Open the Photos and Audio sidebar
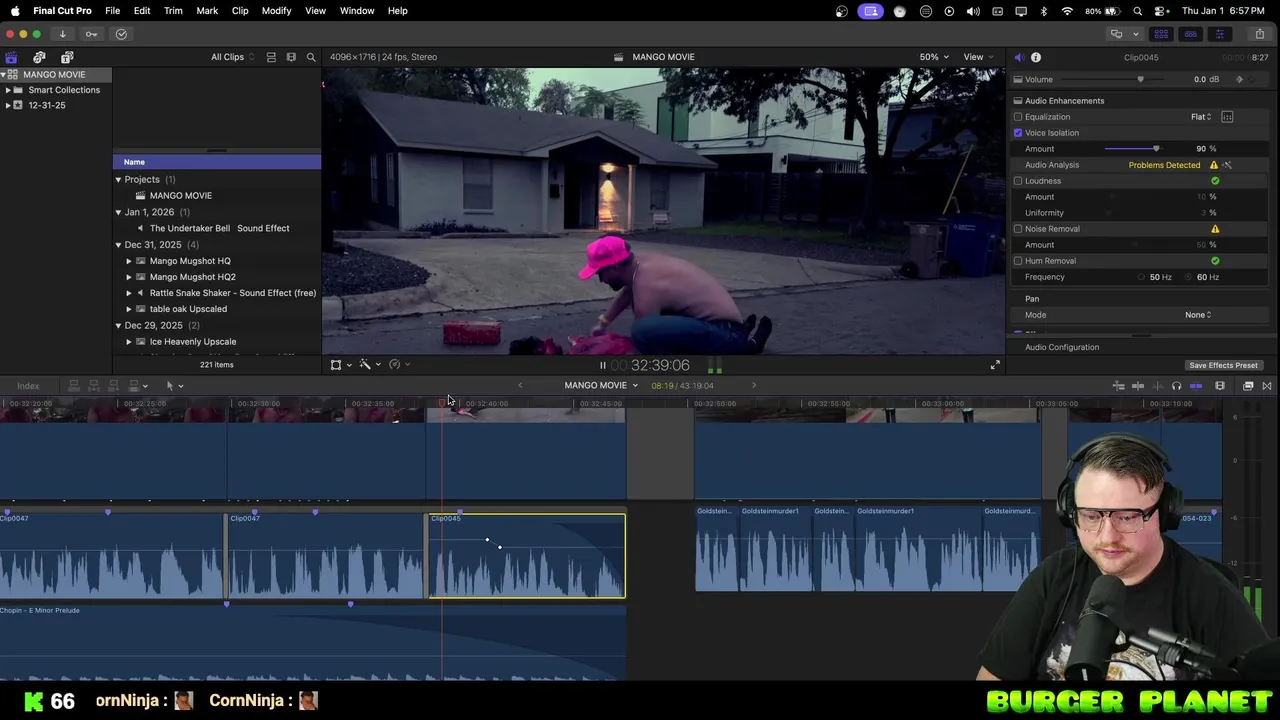Screen dimensions: 1280x720 pos(39,57)
